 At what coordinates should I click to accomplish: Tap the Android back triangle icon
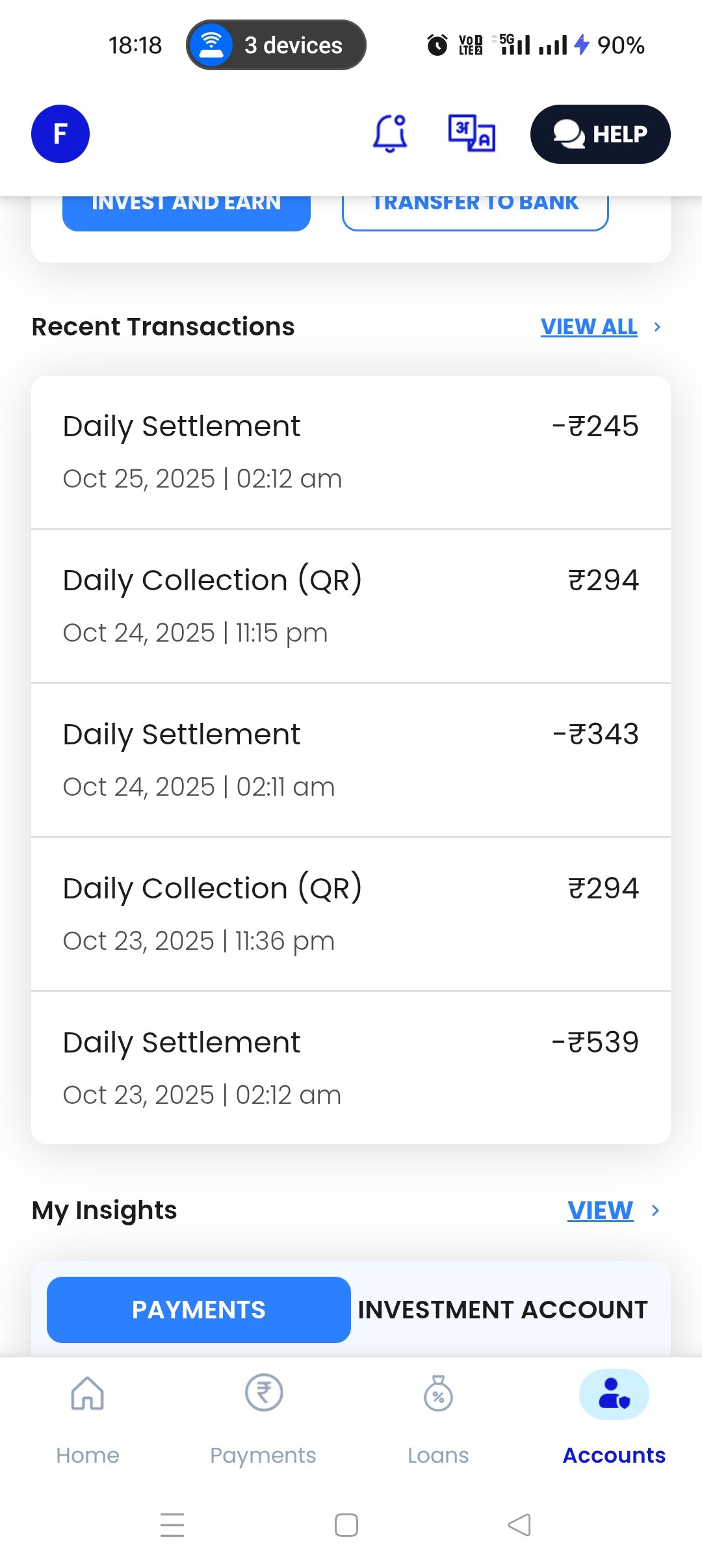tap(519, 1525)
